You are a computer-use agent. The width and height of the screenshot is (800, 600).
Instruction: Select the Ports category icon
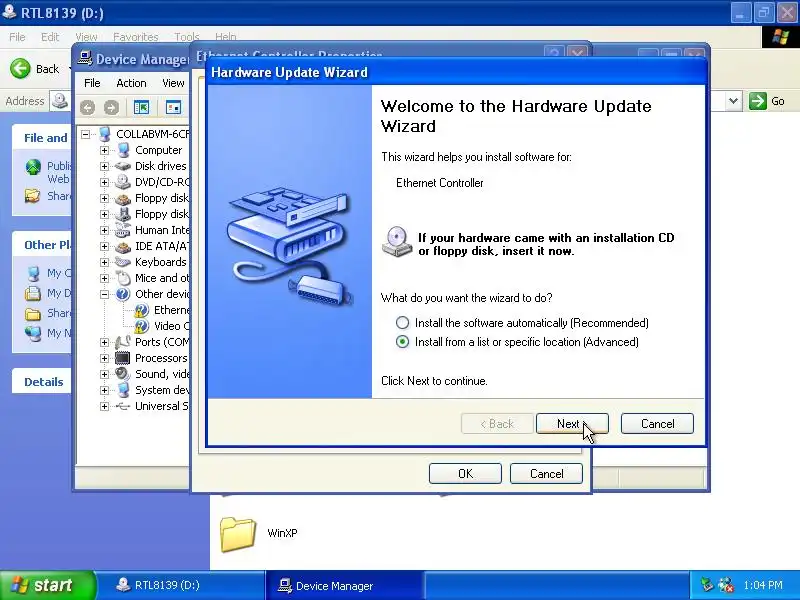click(x=123, y=342)
